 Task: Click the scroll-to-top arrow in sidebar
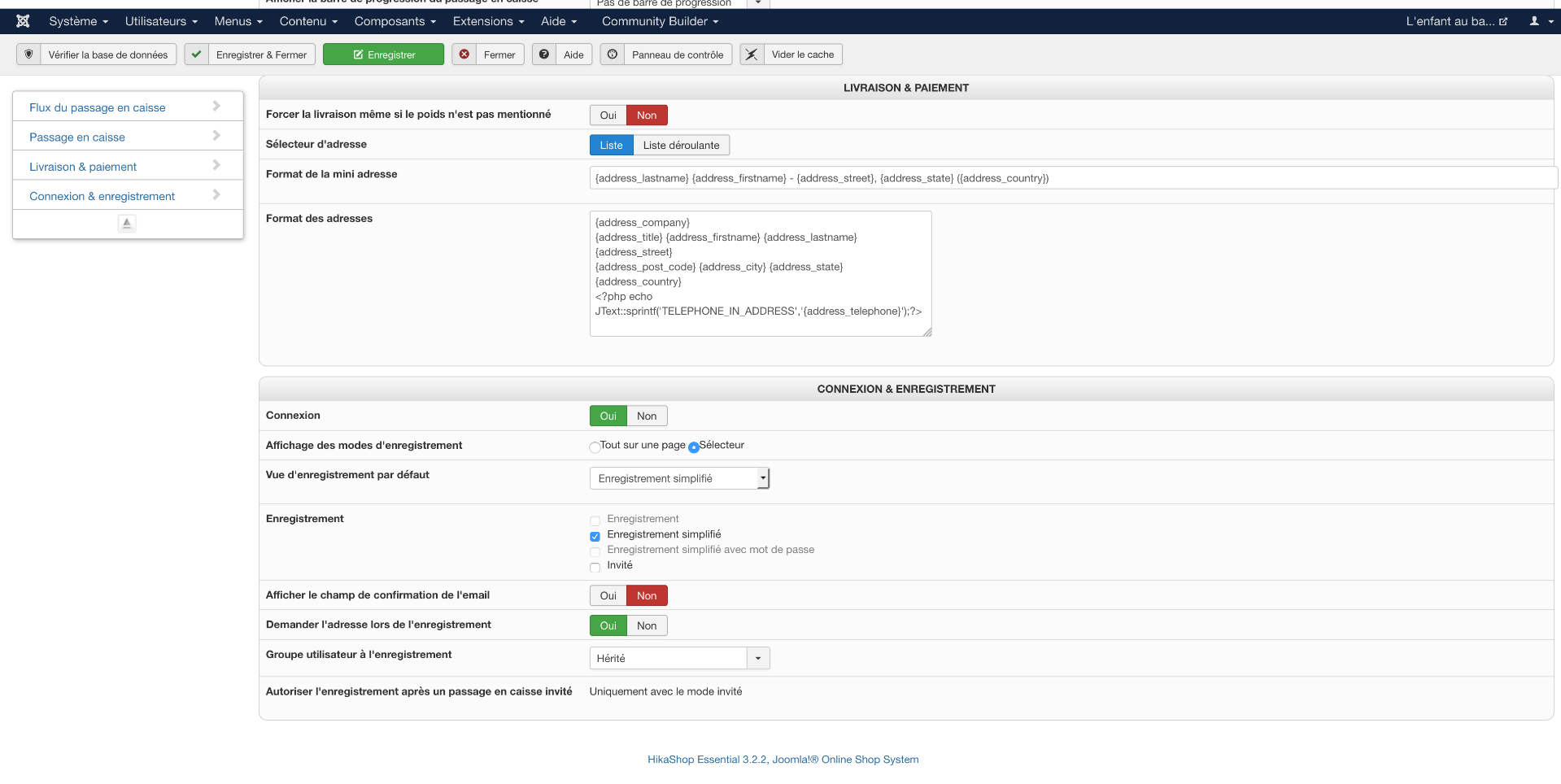point(127,223)
